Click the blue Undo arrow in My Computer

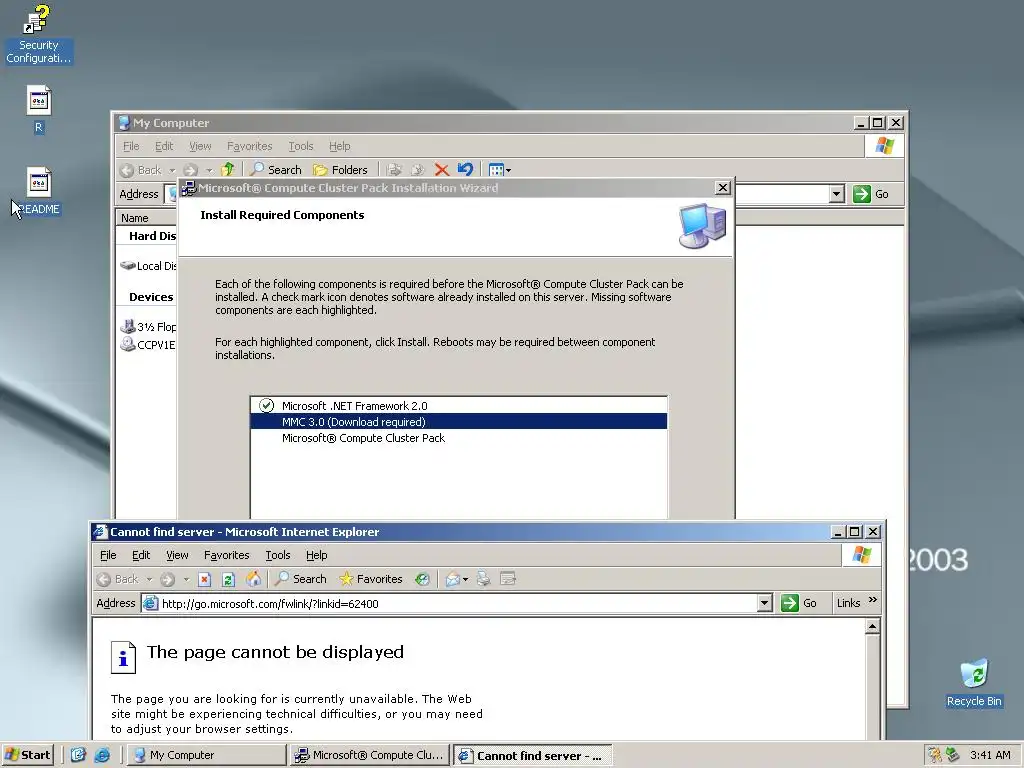tap(465, 170)
